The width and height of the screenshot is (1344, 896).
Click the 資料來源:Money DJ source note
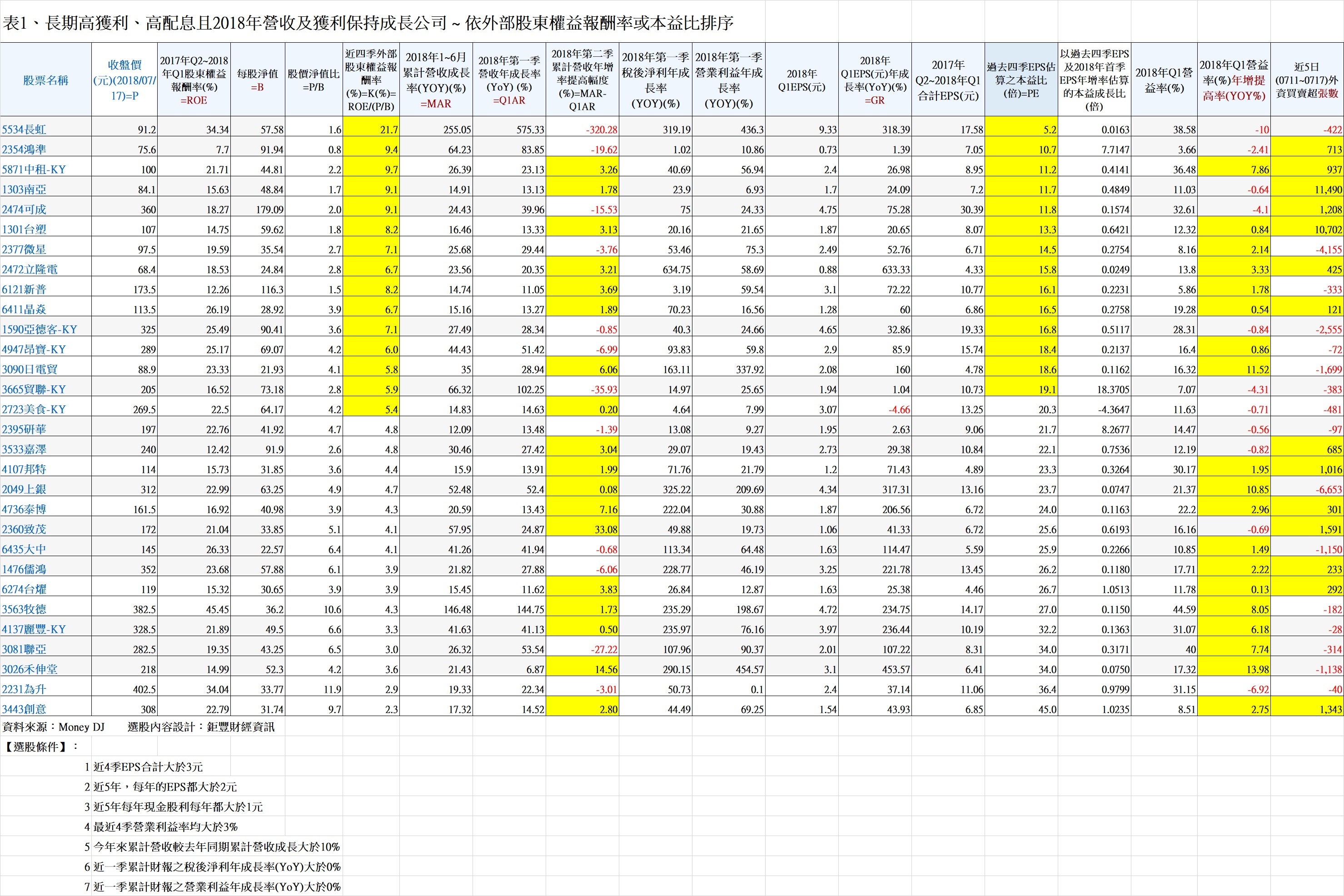pos(54,727)
